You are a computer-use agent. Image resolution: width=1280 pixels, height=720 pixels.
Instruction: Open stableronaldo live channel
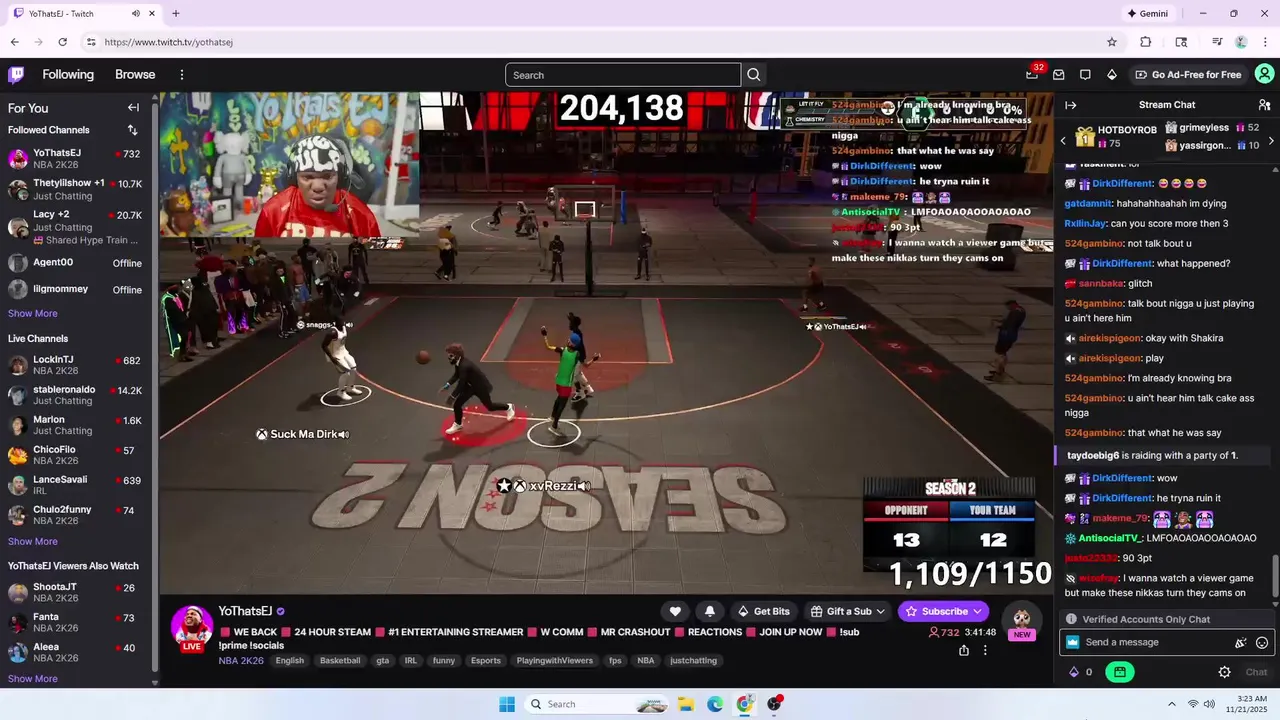tap(76, 395)
